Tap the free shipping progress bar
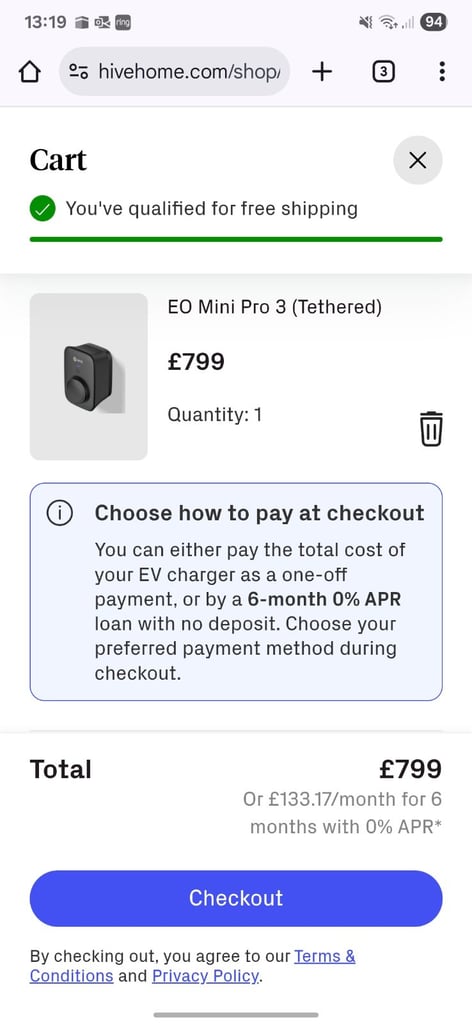The height and width of the screenshot is (1024, 472). [236, 240]
